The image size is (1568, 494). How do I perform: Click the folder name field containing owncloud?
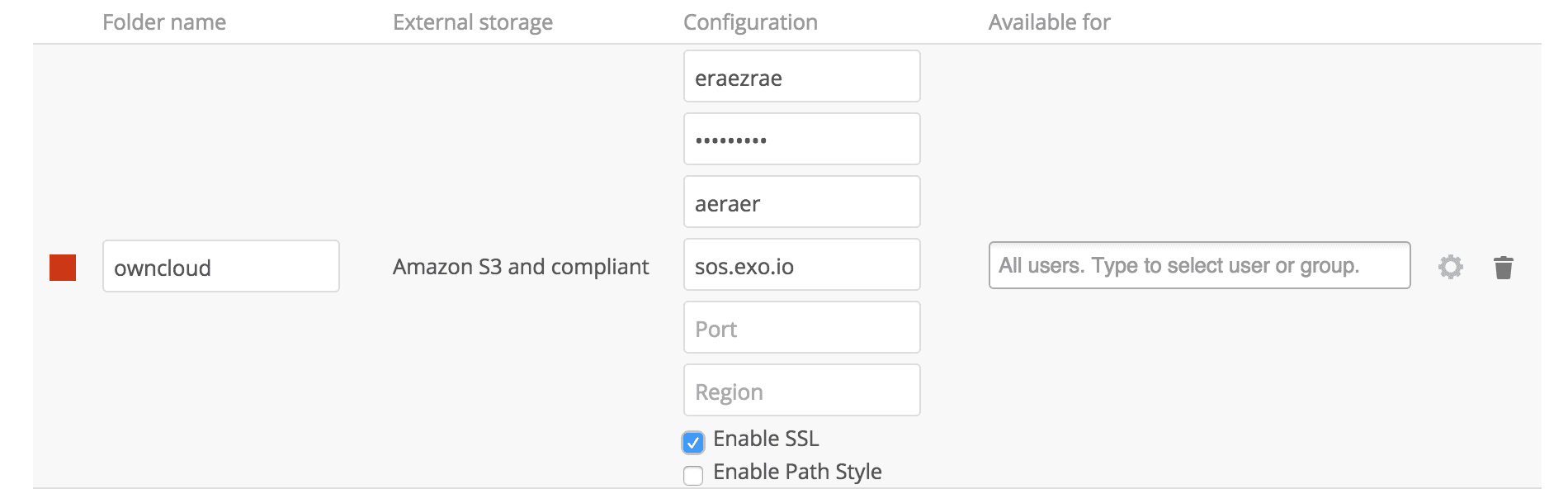[220, 267]
